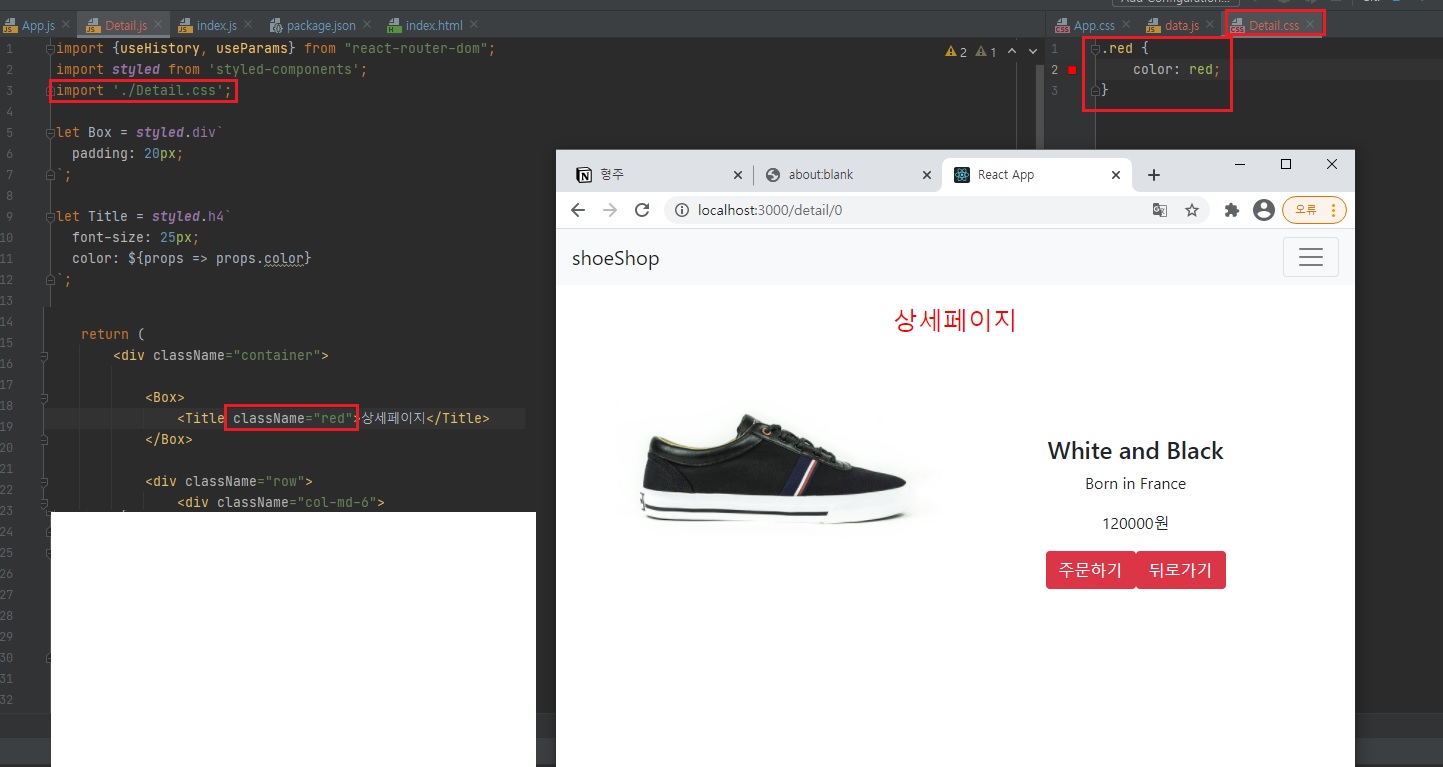Screen dimensions: 1443x767
Task: Close the React App Chrome tab
Action: tap(1116, 175)
